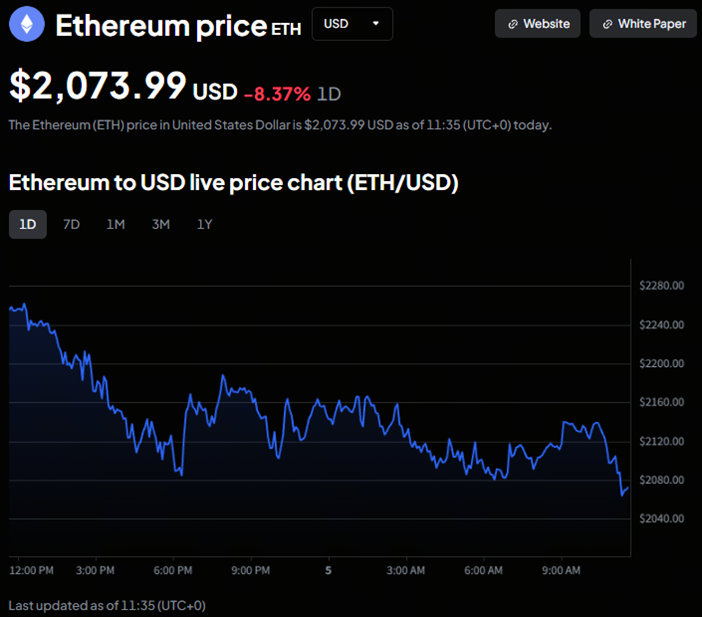Click the ETH ticker symbol label
The width and height of the screenshot is (702, 617).
coord(286,29)
